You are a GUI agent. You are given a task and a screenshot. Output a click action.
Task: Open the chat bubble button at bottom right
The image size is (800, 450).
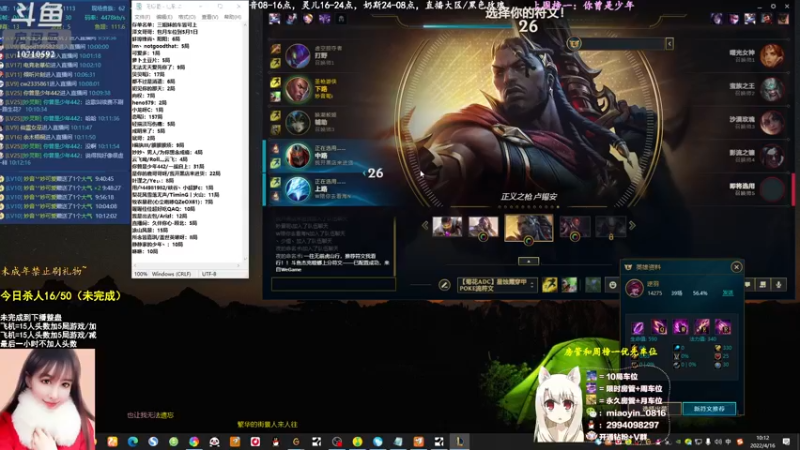(747, 285)
